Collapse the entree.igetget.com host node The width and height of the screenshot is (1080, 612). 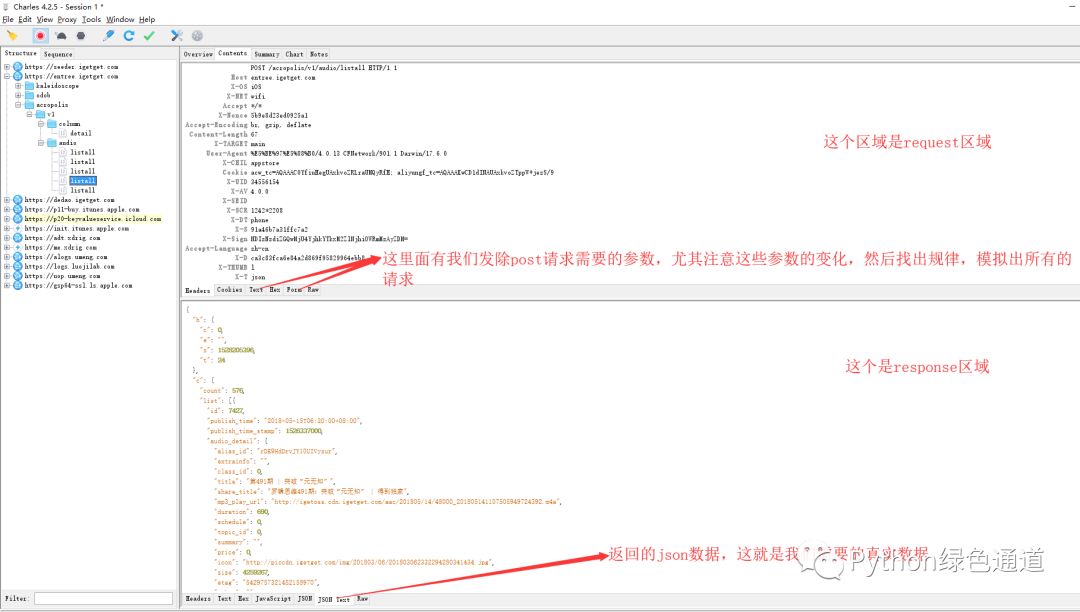point(7,76)
